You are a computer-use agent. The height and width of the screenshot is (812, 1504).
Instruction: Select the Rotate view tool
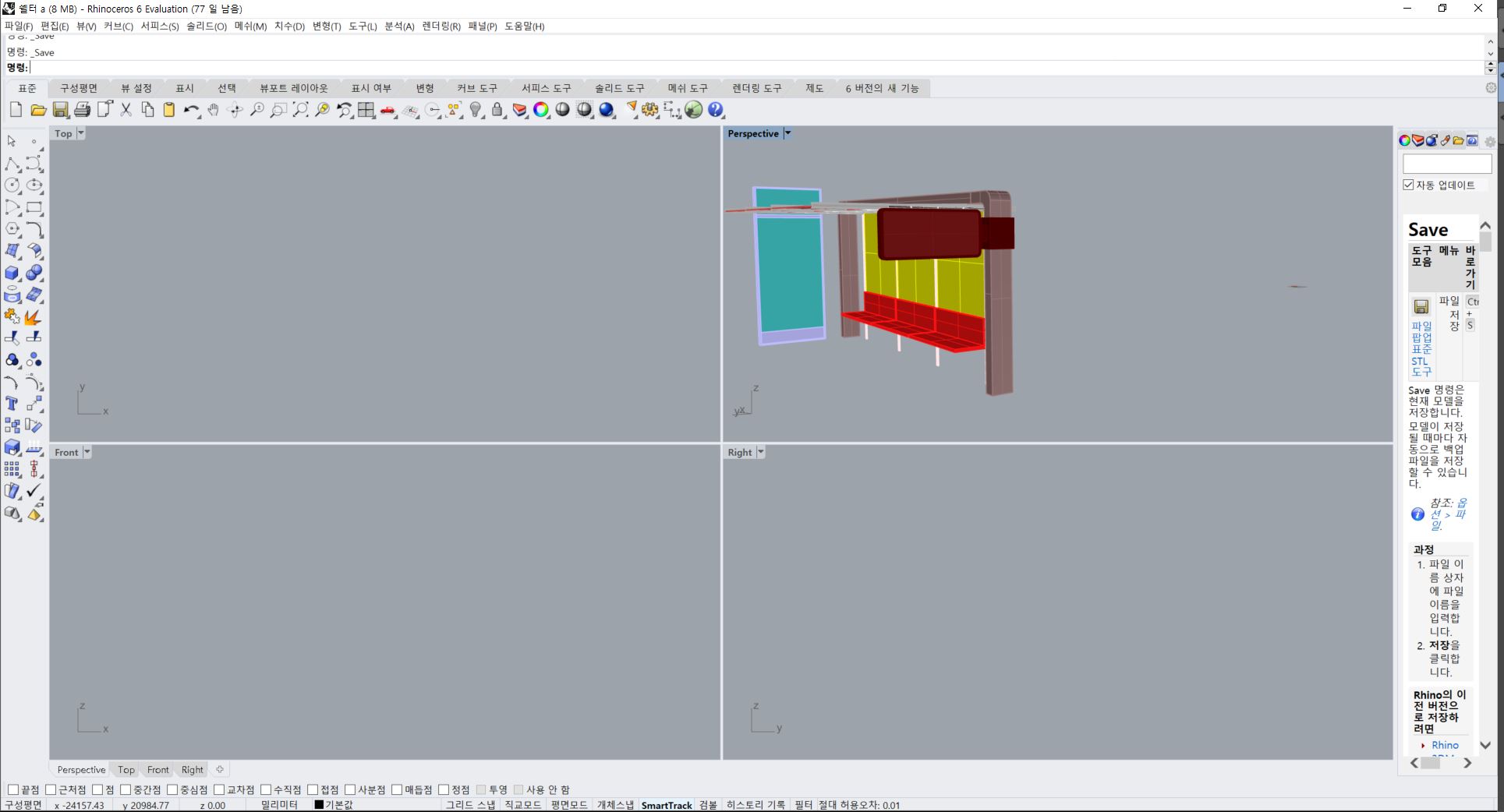(235, 110)
